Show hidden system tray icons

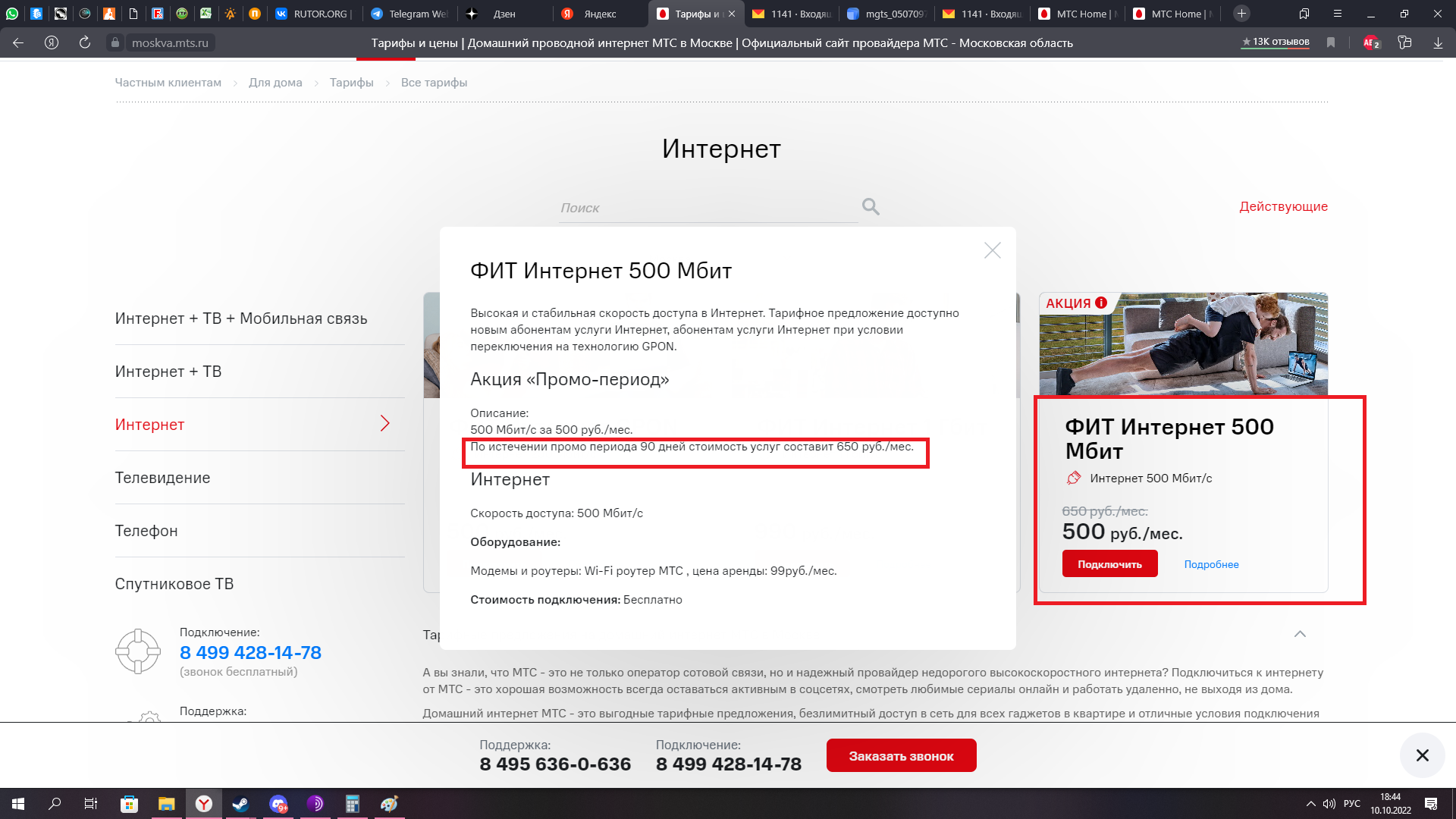pos(1310,804)
